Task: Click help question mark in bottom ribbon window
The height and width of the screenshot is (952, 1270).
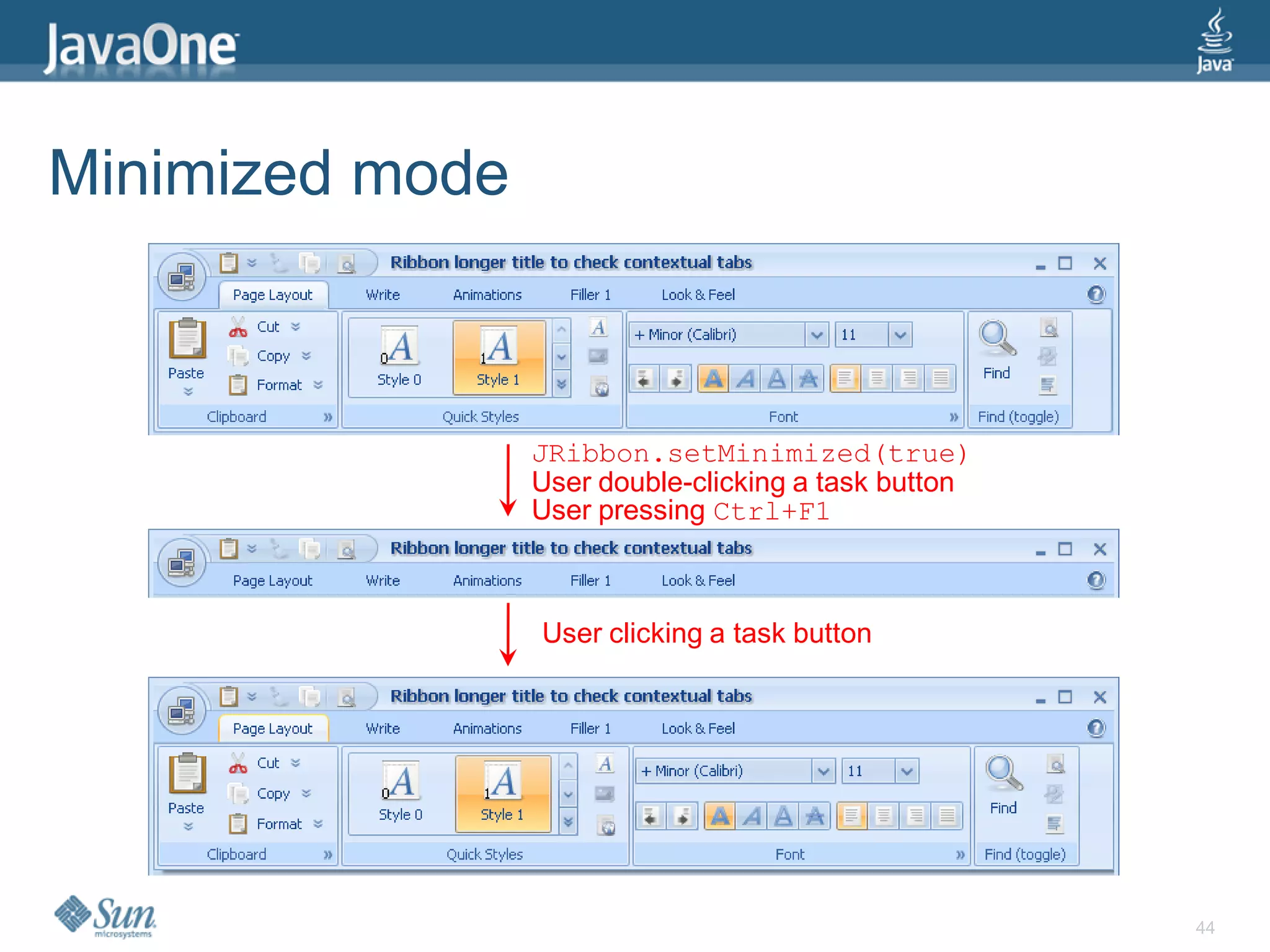Action: click(1096, 728)
